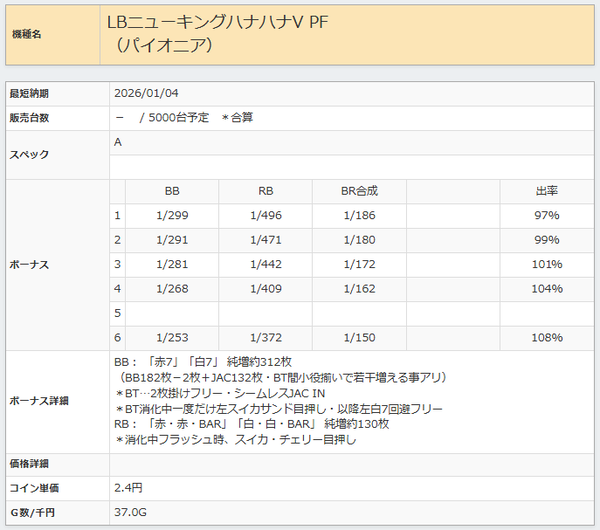Select setting 1 BB value 1/299
The image size is (600, 530).
[x=172, y=215]
